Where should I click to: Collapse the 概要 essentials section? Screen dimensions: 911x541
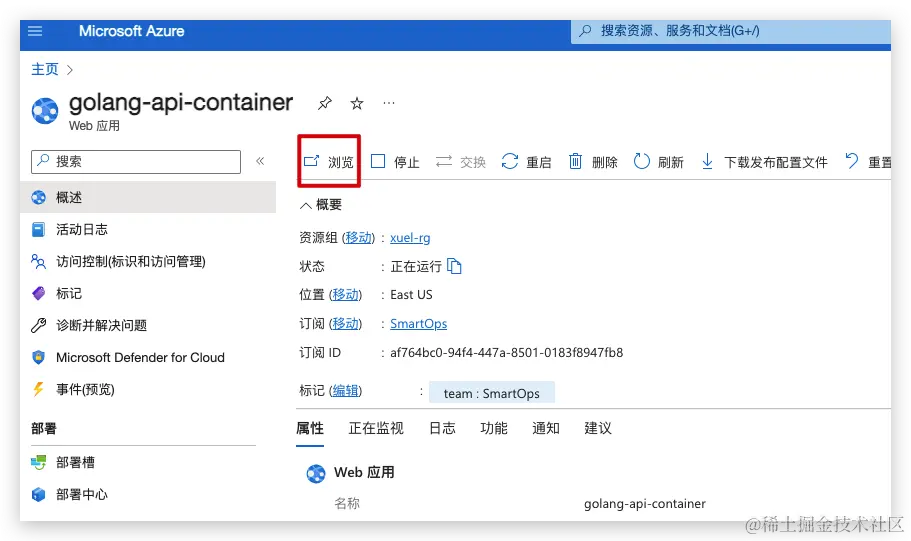click(x=321, y=205)
